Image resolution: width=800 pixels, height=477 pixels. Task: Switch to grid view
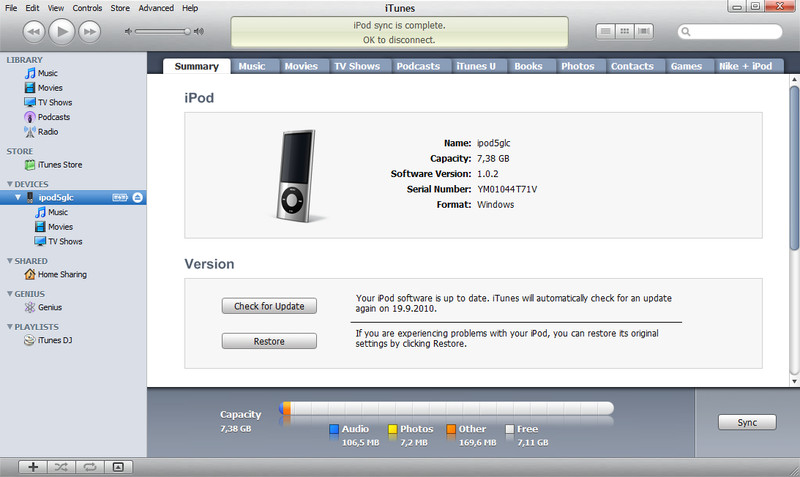pos(624,32)
